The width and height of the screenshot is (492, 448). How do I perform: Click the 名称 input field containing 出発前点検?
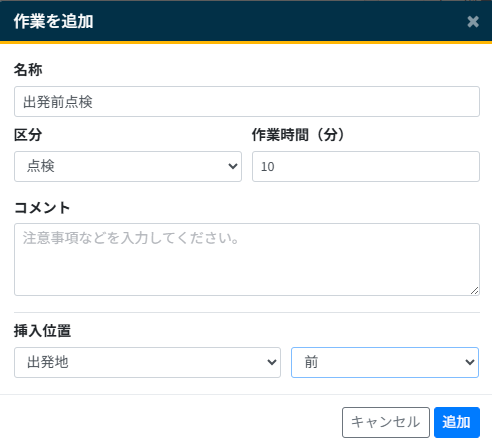pyautogui.click(x=247, y=102)
